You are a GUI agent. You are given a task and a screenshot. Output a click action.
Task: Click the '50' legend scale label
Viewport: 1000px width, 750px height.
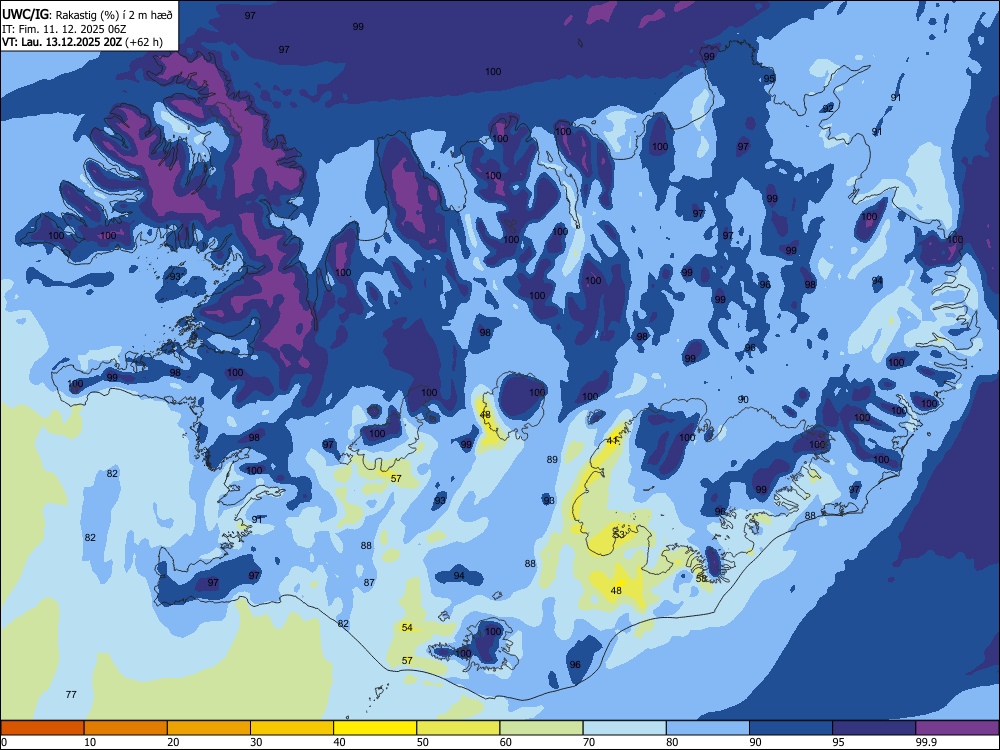[423, 742]
